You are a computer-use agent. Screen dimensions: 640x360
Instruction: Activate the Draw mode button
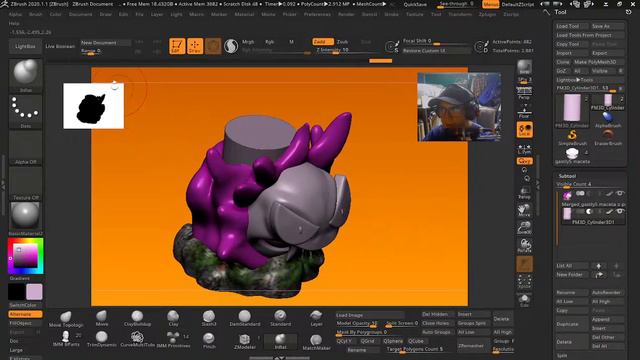[x=195, y=46]
